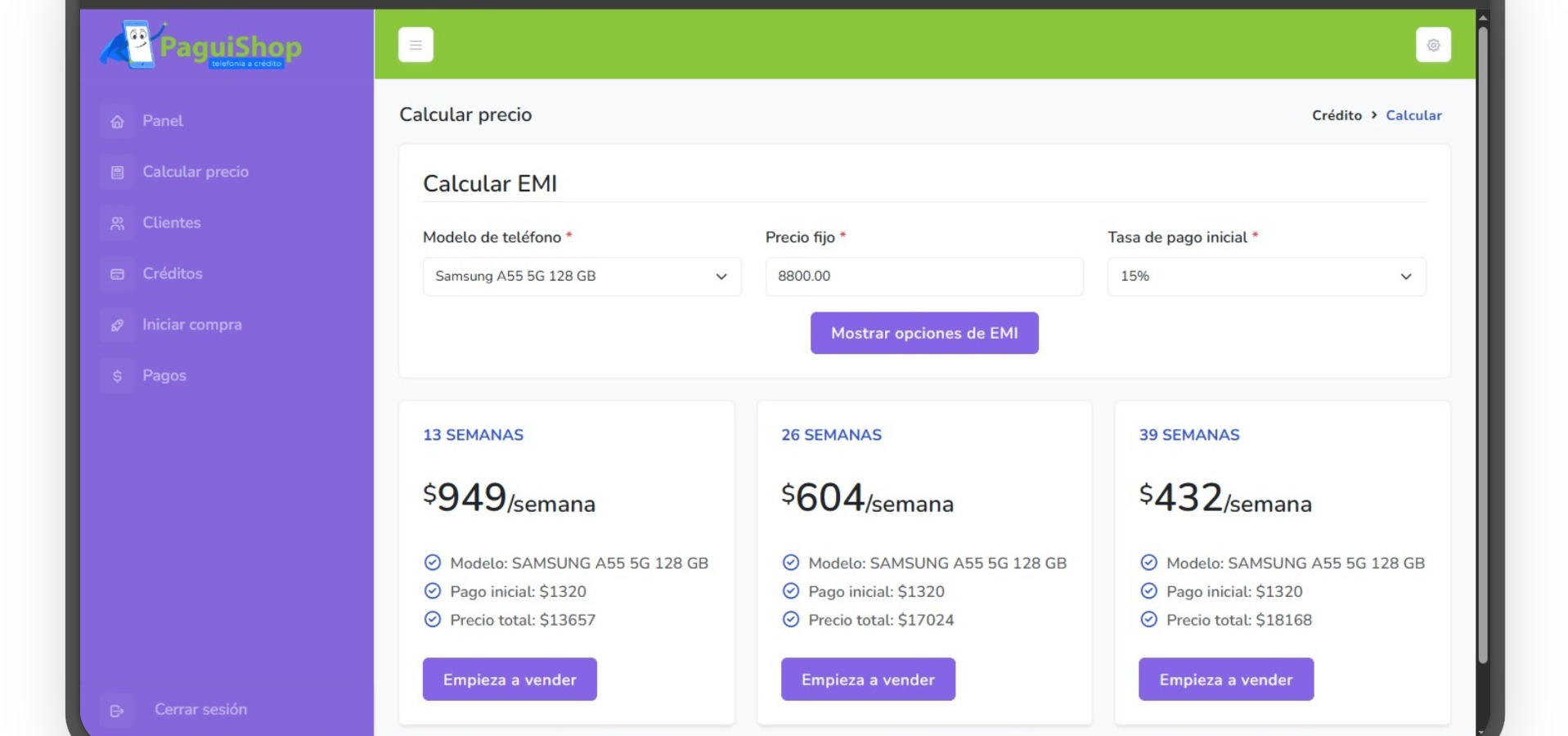Click the Pagos dollar icon
The height and width of the screenshot is (736, 1568).
pyautogui.click(x=118, y=376)
